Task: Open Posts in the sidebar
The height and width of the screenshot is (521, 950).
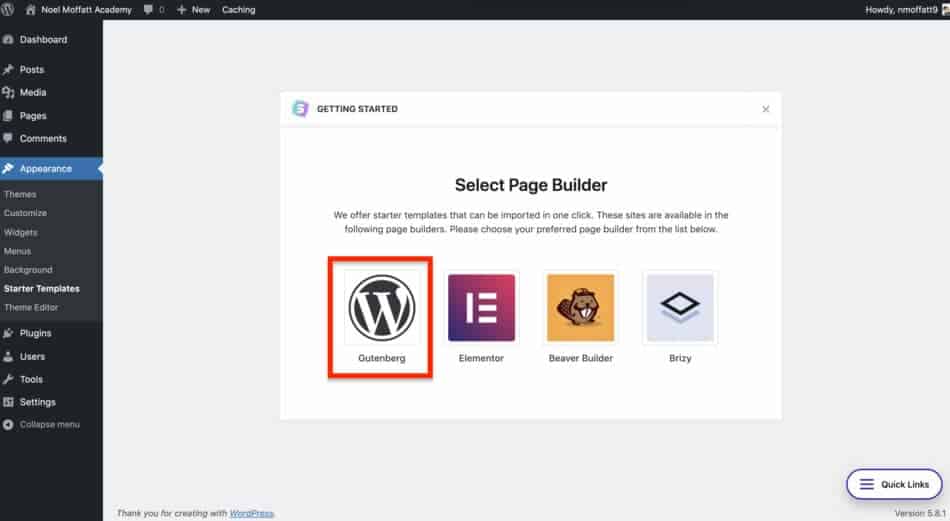Action: click(x=32, y=70)
